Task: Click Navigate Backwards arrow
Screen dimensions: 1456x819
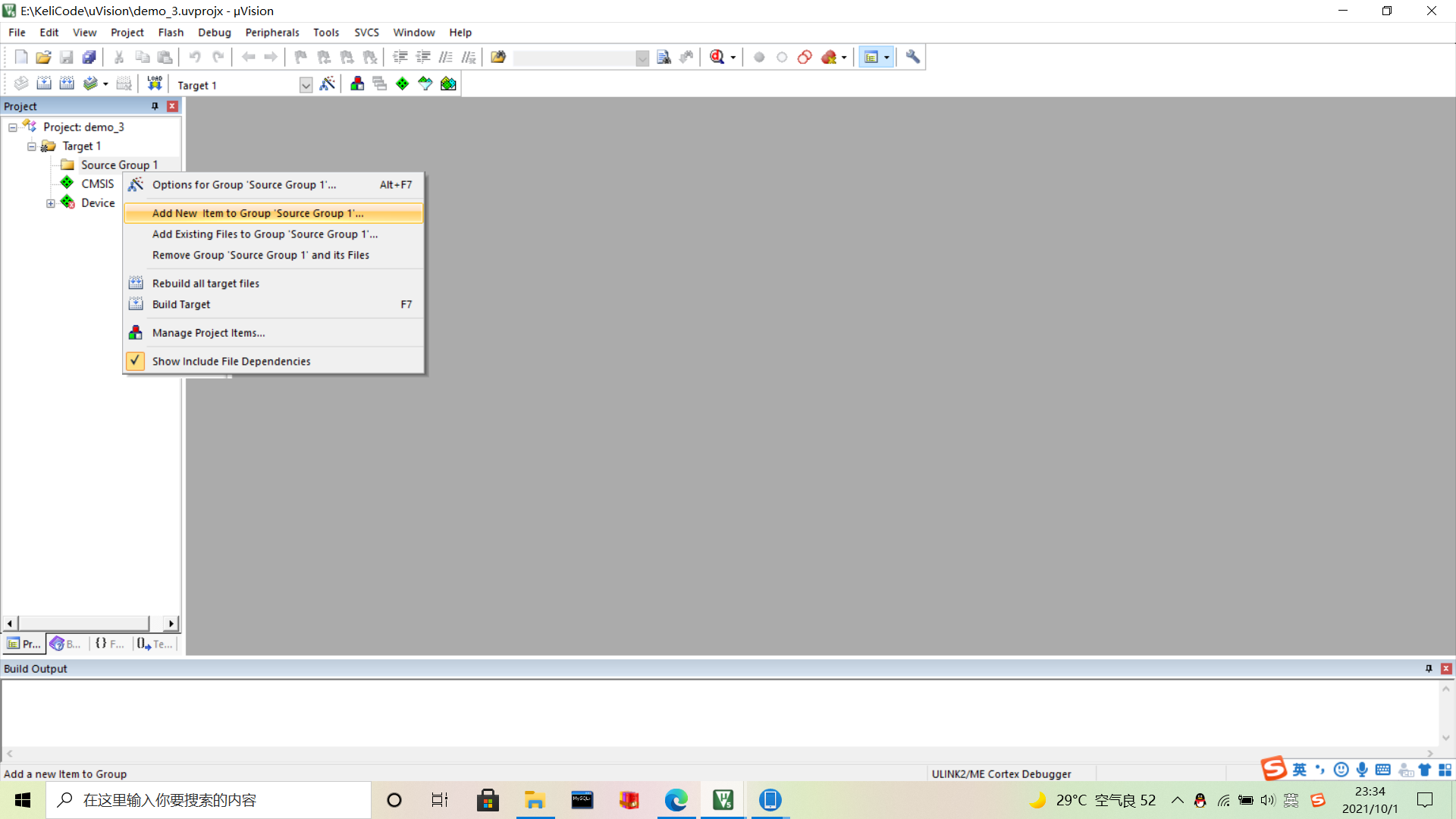Action: coord(248,57)
